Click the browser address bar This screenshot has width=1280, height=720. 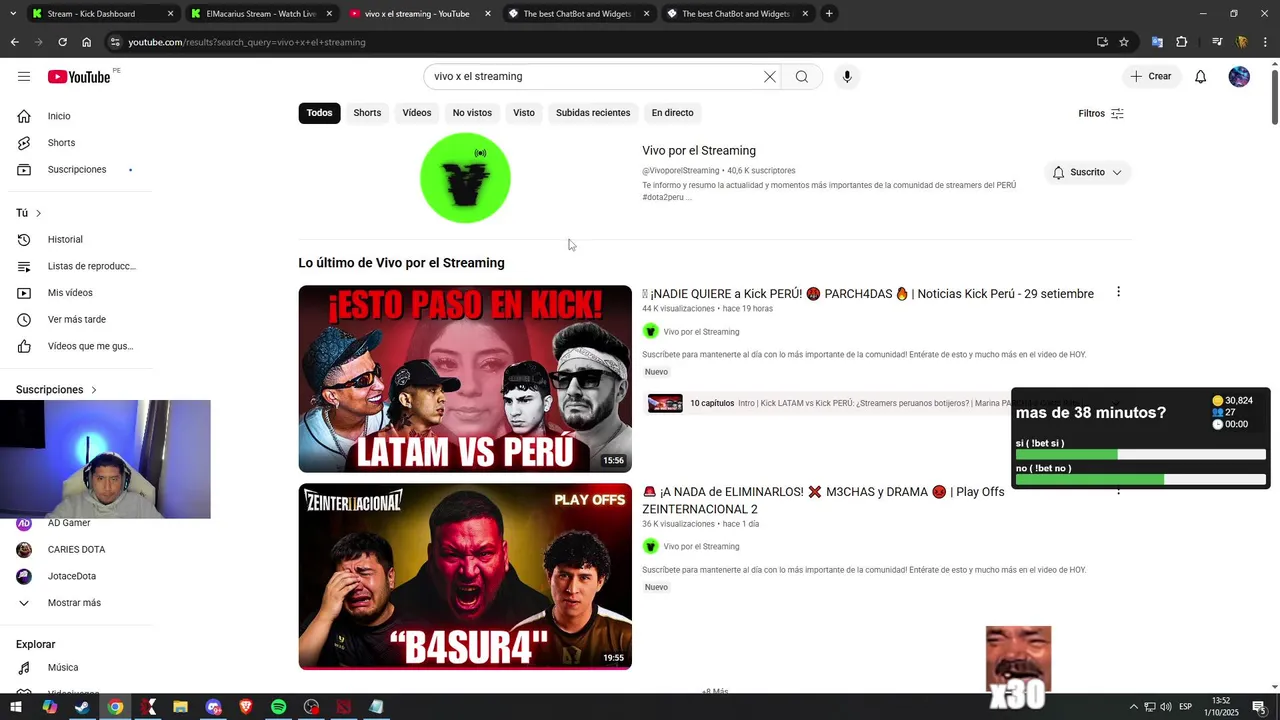click(600, 42)
